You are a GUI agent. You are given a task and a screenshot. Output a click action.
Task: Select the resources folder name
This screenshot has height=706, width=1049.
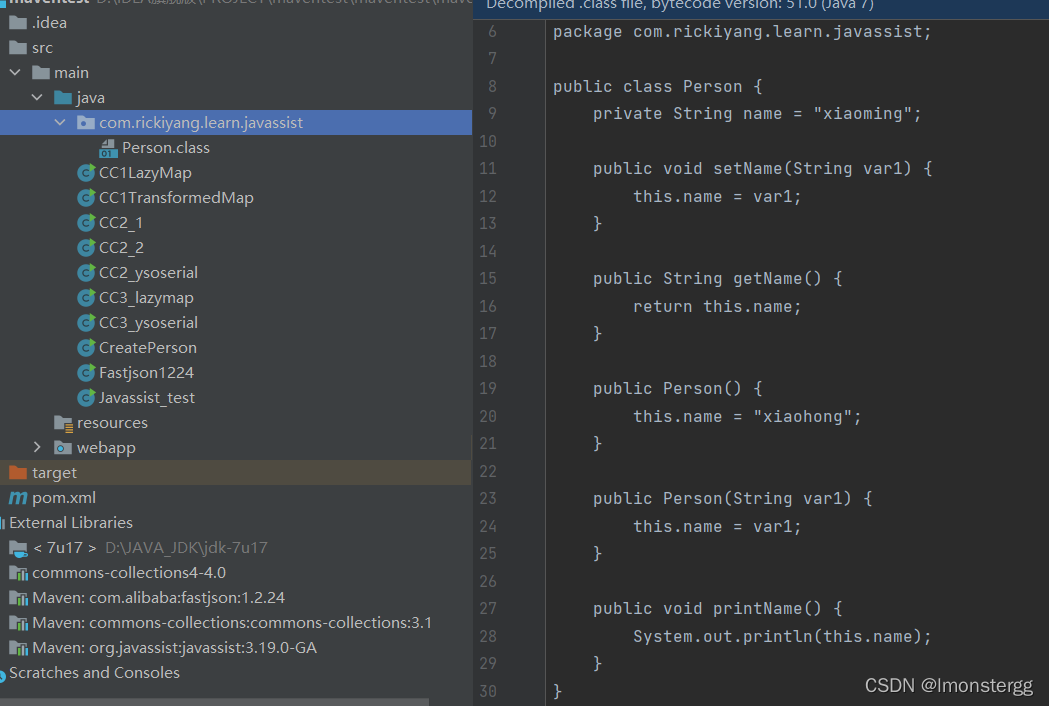[112, 423]
